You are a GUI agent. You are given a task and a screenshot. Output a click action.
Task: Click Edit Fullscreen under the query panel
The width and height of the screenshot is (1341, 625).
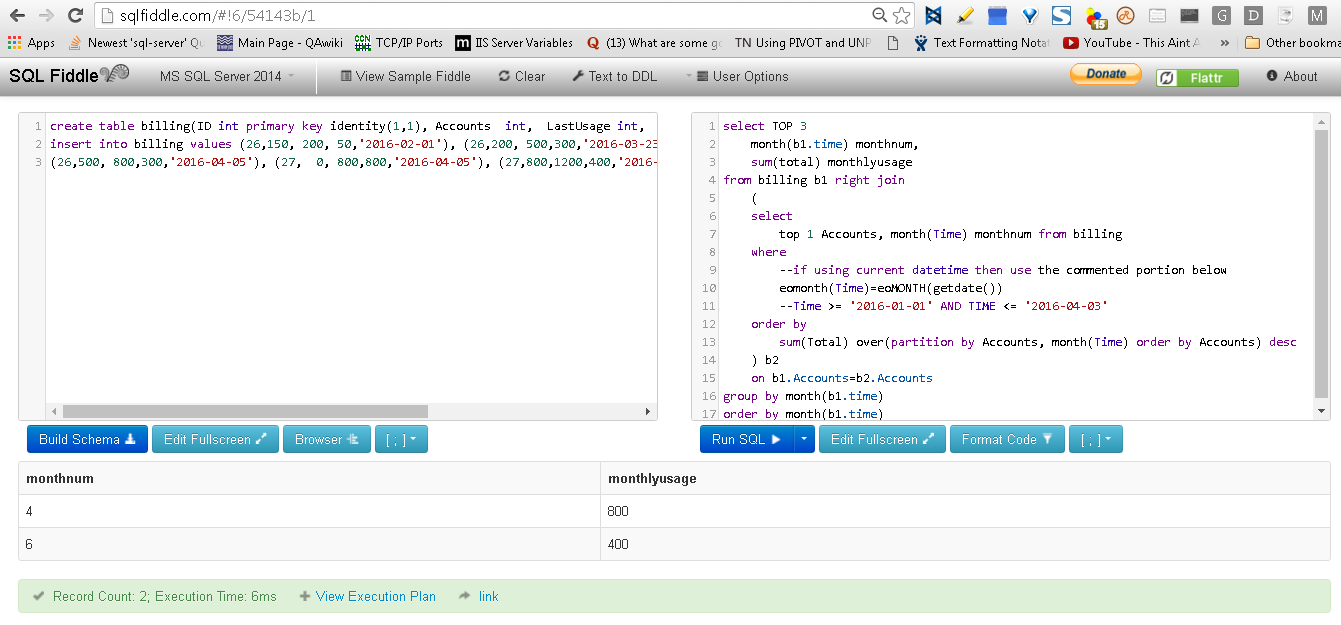pos(882,439)
